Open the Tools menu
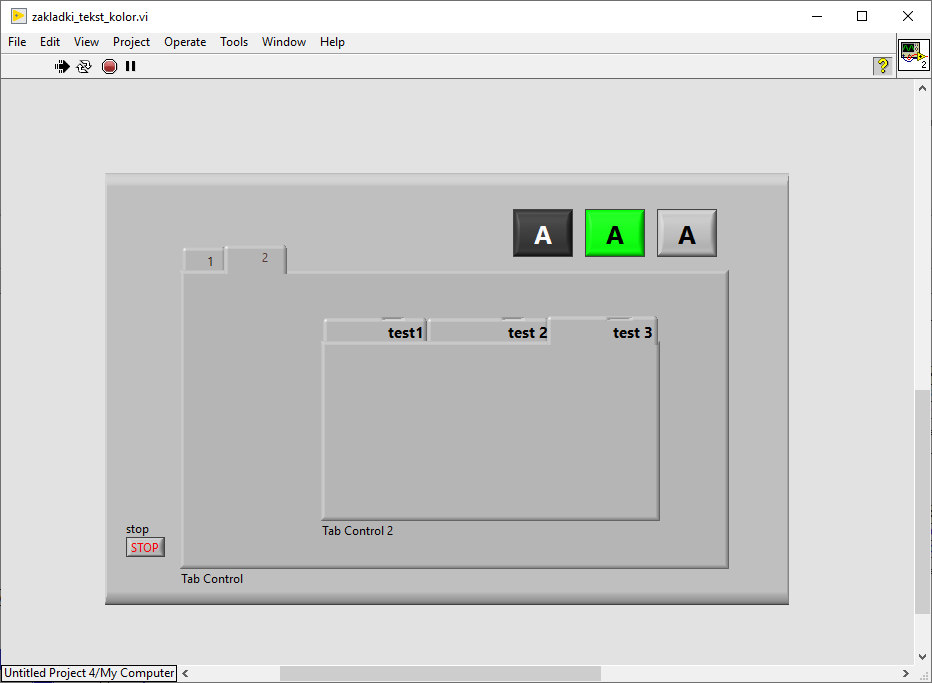 (234, 42)
